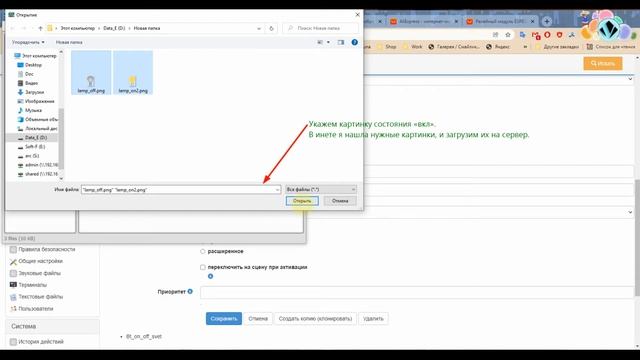
Task: Open Doc folder in navigation pane
Action: [x=26, y=74]
